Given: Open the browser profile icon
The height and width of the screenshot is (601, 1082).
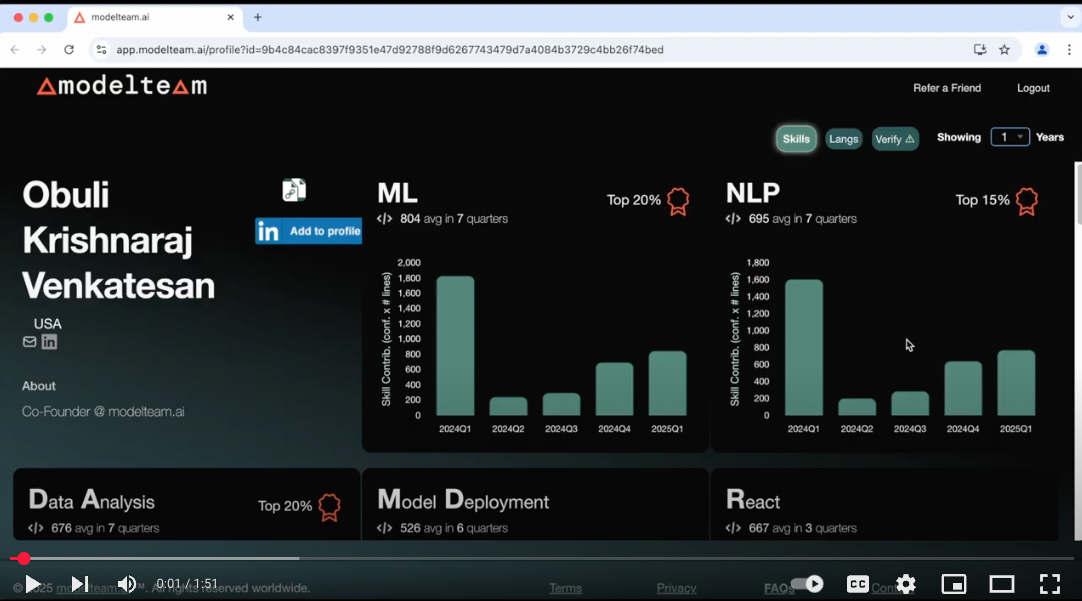Looking at the screenshot, I should coord(1042,50).
